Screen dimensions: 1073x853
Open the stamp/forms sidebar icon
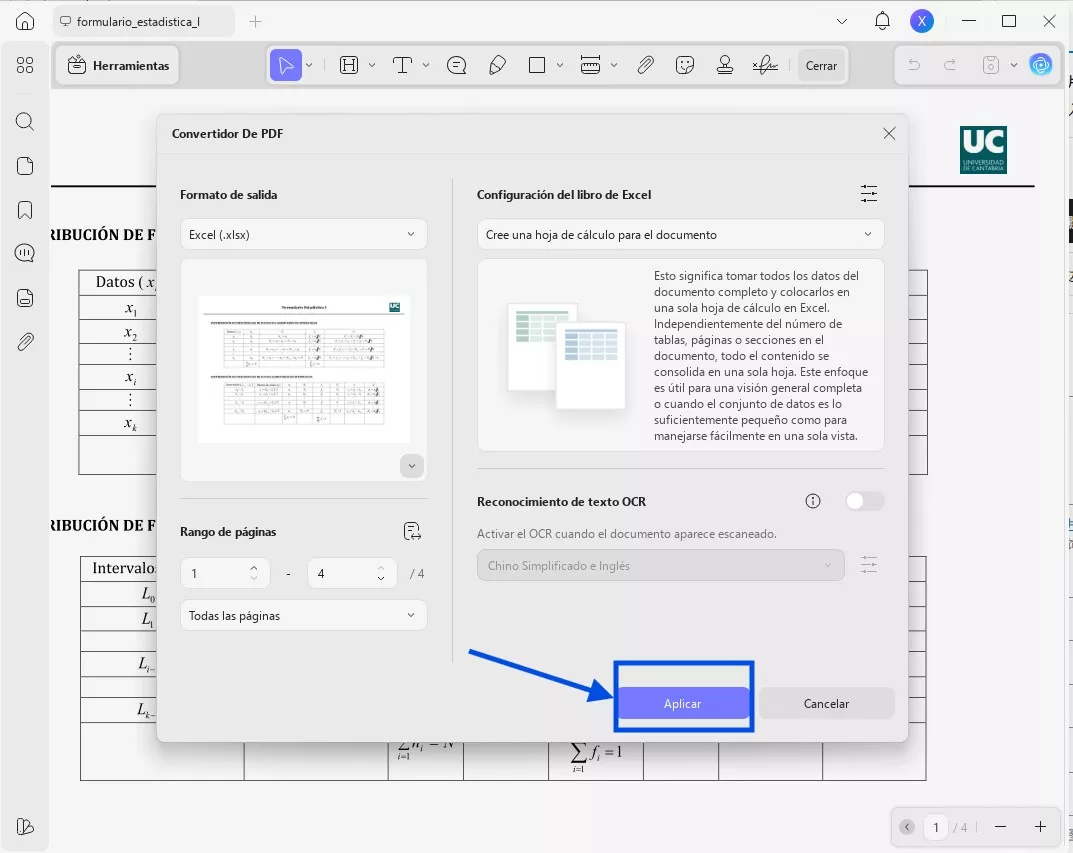25,298
